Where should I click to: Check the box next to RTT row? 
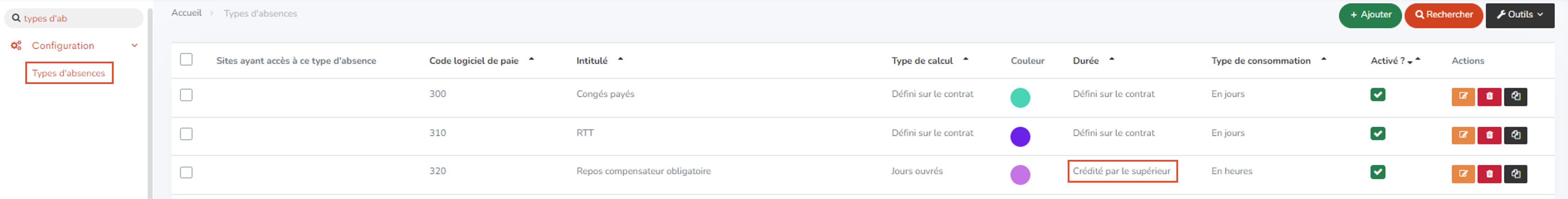click(x=186, y=134)
